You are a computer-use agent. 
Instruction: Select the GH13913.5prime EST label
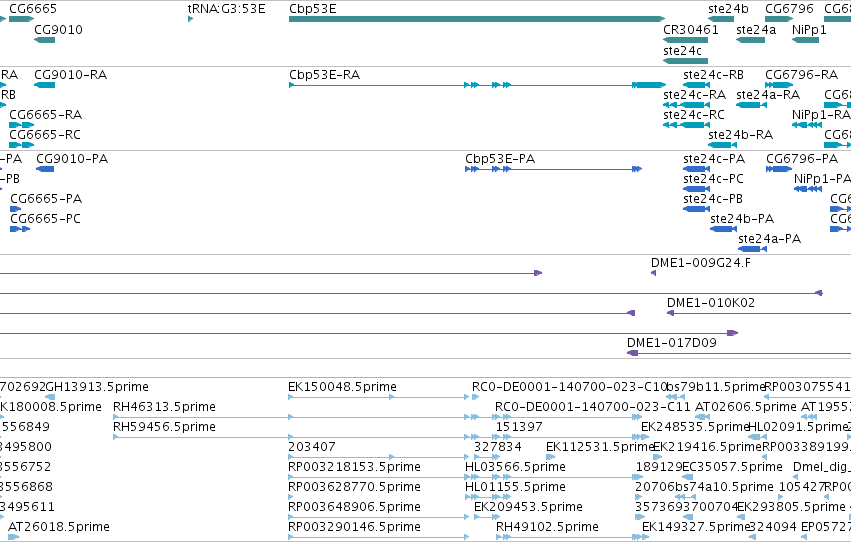pyautogui.click(x=98, y=387)
